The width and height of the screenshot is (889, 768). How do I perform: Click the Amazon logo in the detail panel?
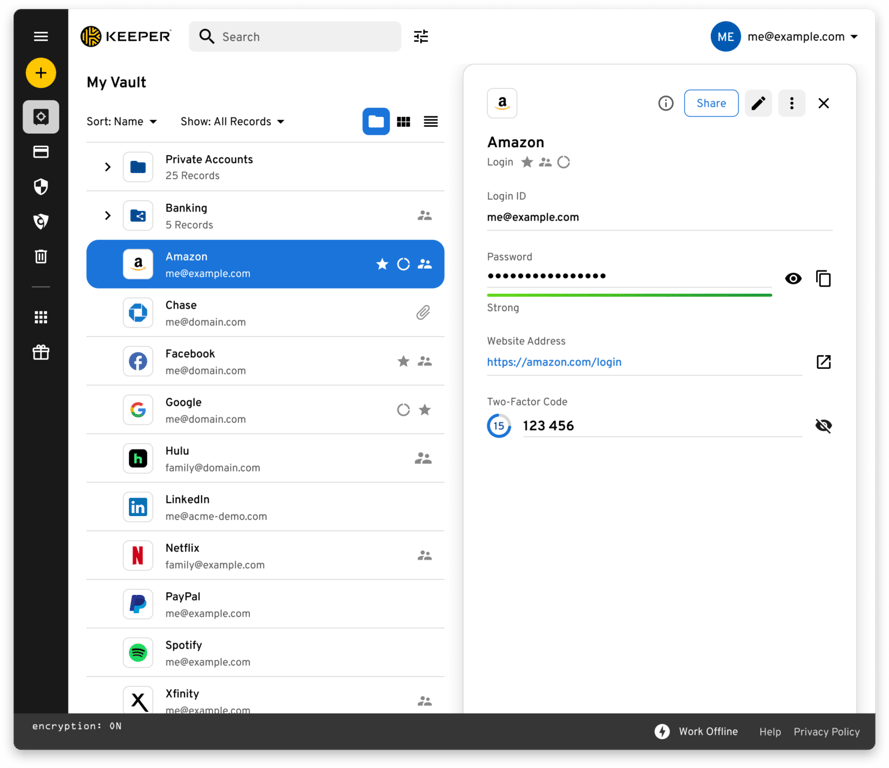tap(502, 103)
